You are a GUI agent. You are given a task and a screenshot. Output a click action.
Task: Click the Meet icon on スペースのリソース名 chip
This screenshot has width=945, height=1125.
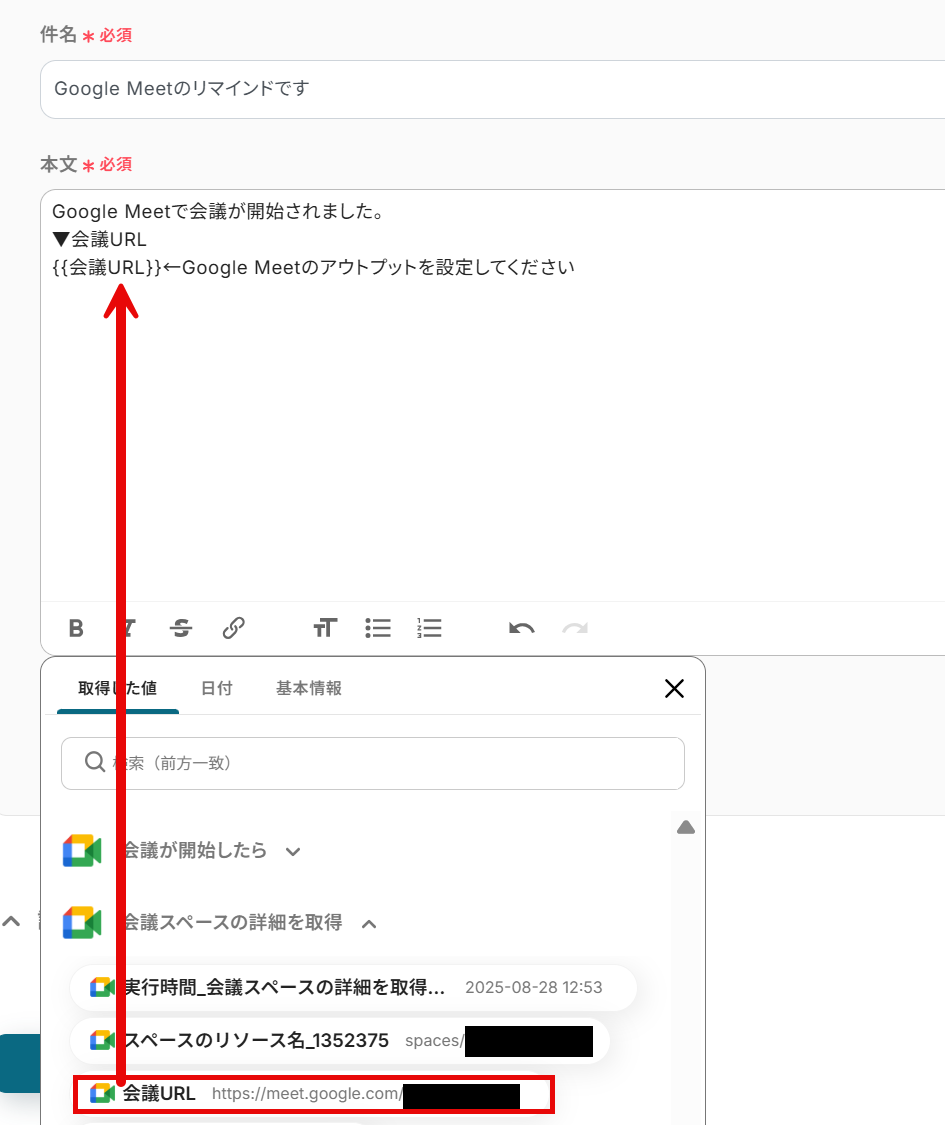coord(103,1040)
